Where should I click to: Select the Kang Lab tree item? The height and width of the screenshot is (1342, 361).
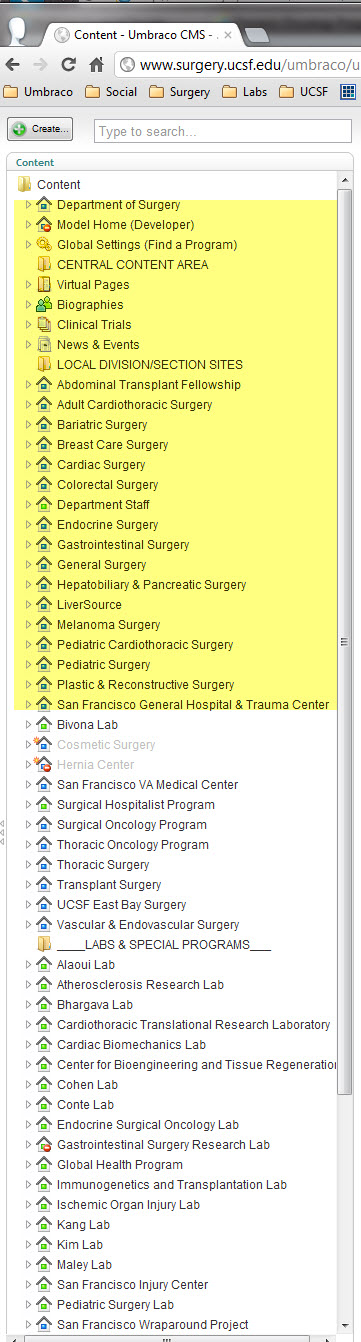83,1224
